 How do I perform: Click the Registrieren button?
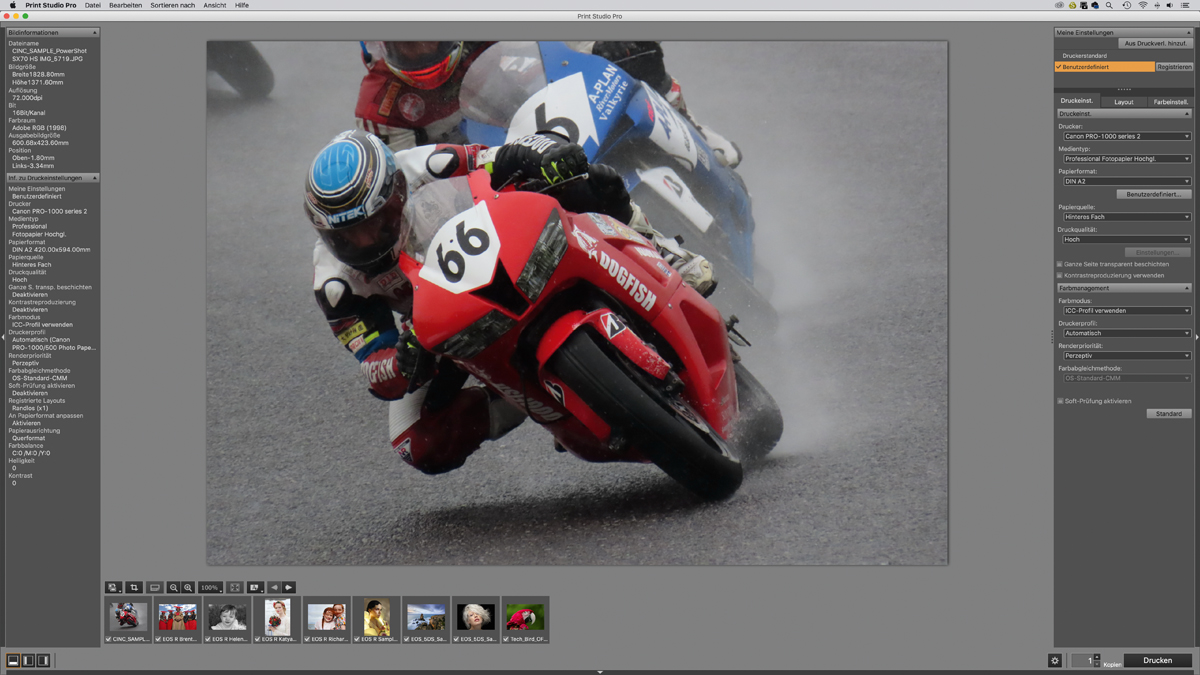(x=1174, y=67)
